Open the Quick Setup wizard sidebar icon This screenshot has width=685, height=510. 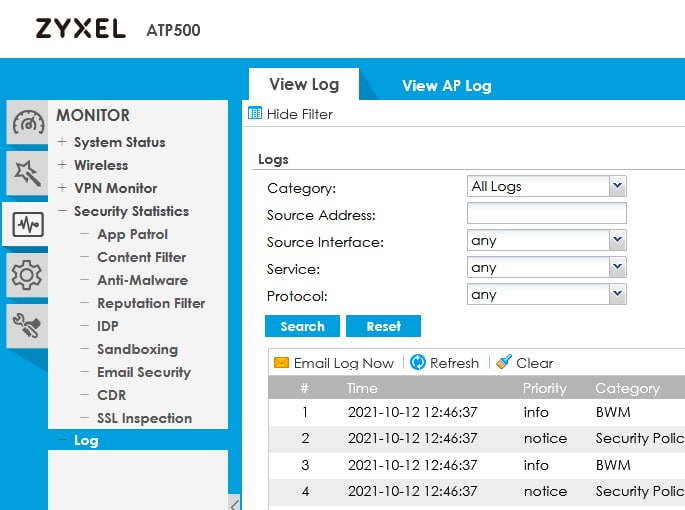(25, 173)
